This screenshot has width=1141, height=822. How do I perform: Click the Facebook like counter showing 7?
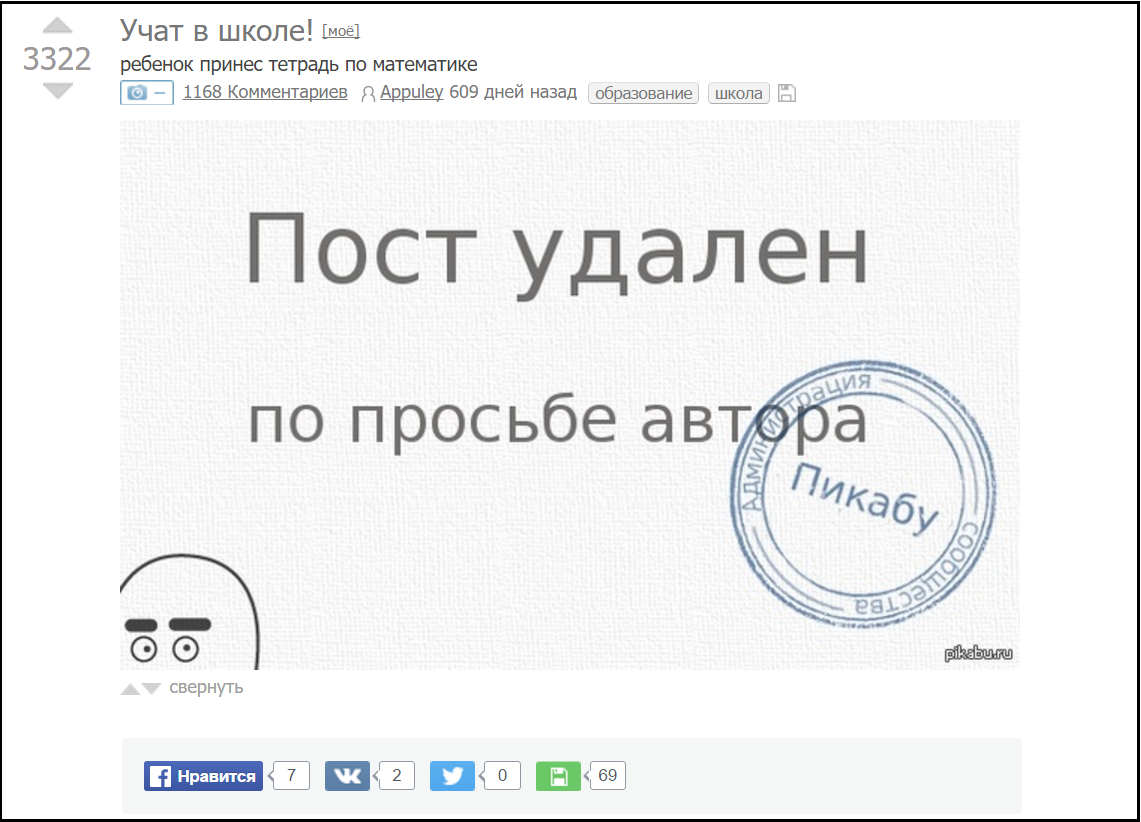tap(290, 775)
